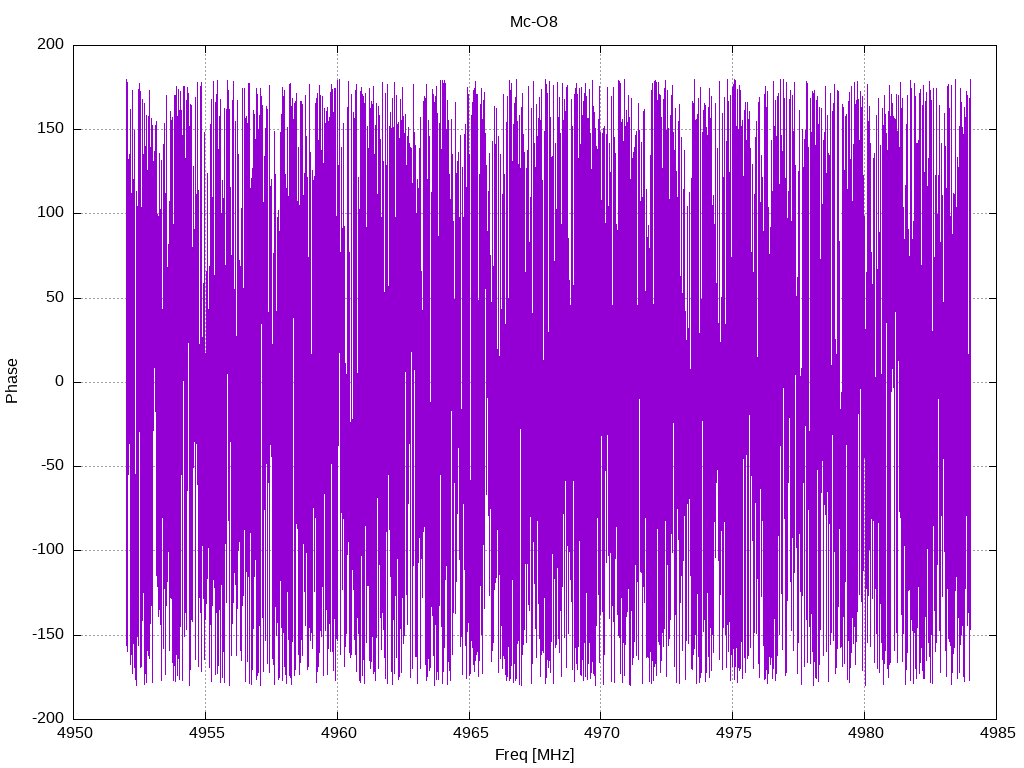Viewport: 1024px width, 768px height.
Task: Click the x-axis tick label 4955
Action: (x=206, y=733)
